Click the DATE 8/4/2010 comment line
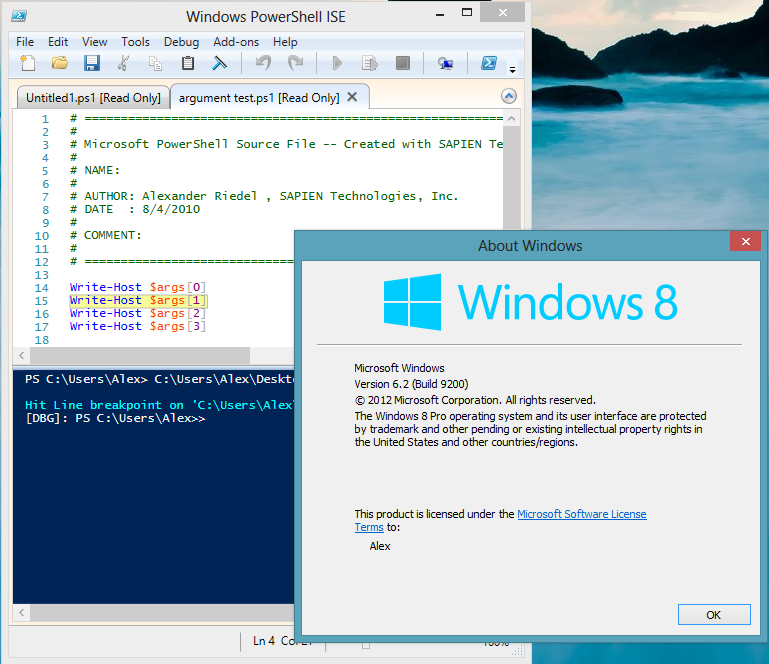This screenshot has width=769, height=664. tap(135, 209)
